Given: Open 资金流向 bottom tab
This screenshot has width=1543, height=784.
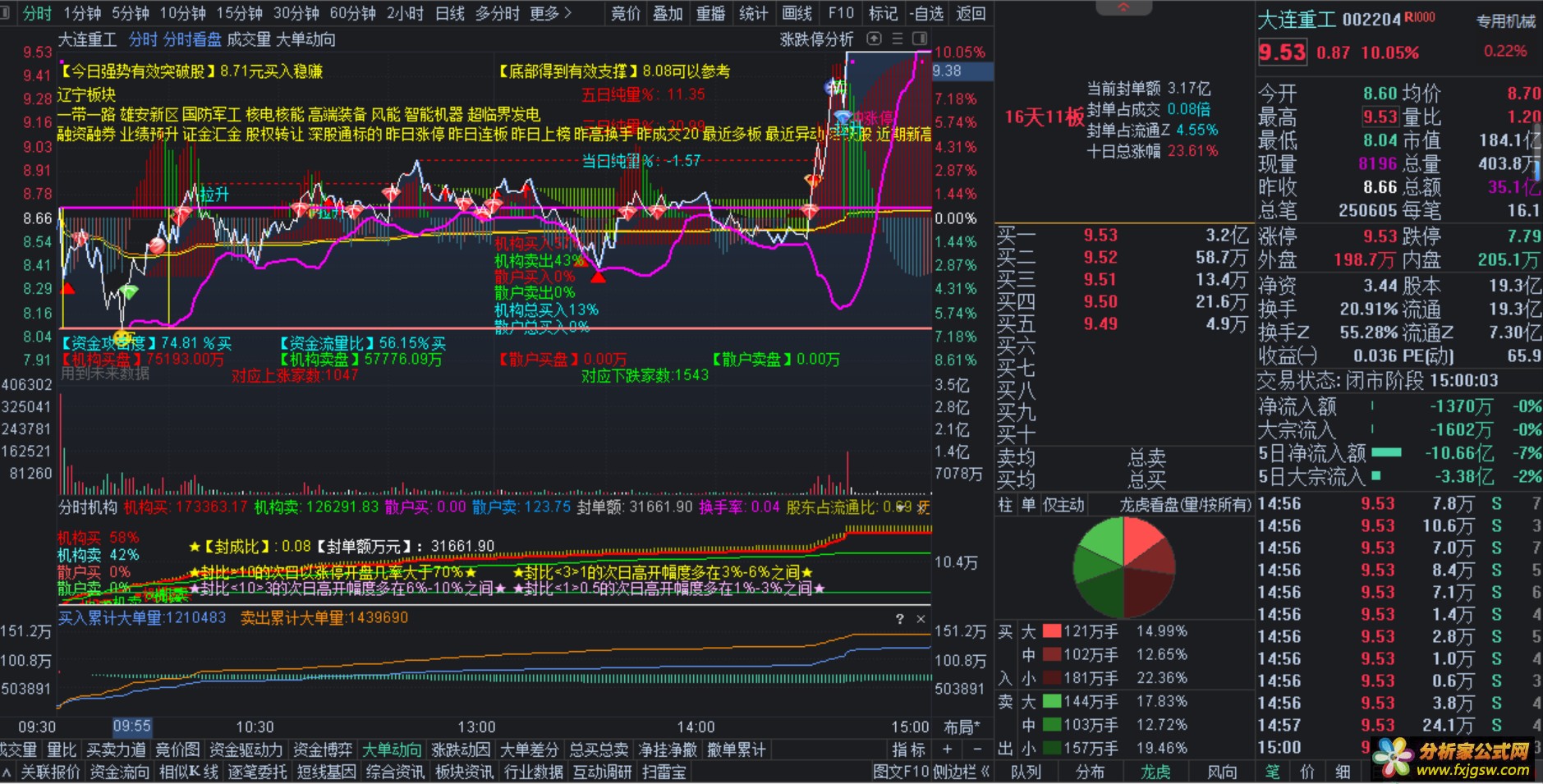Looking at the screenshot, I should [120, 772].
